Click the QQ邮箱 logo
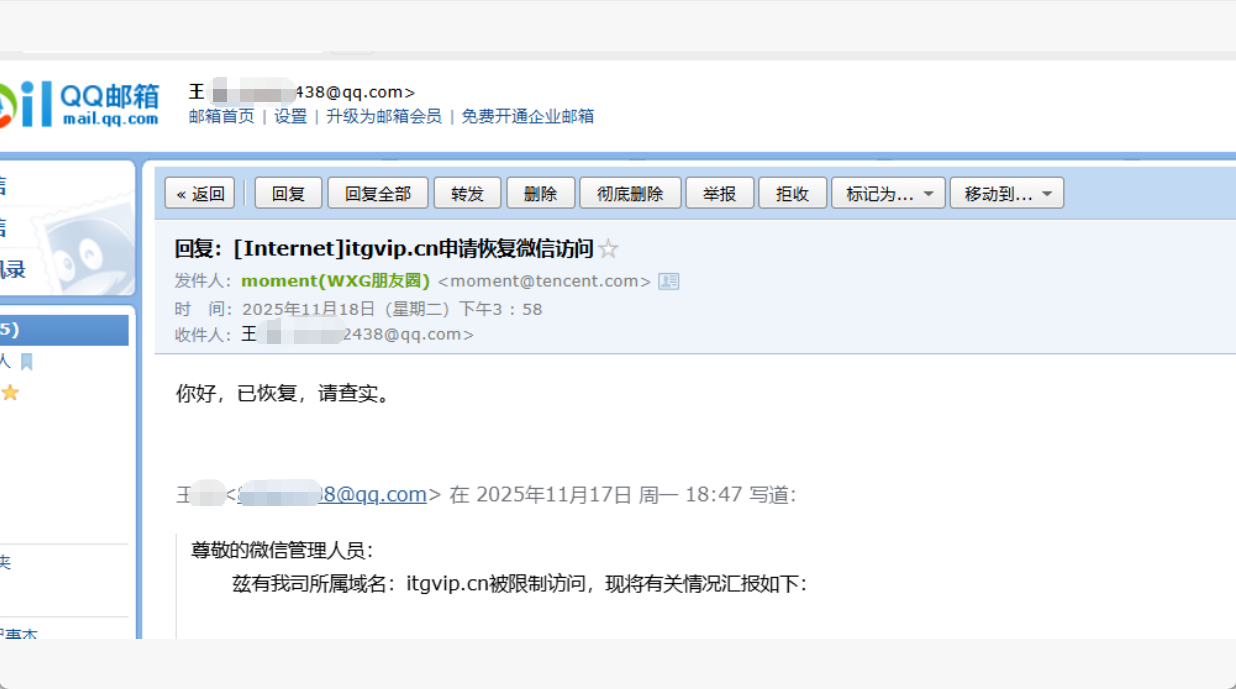Image resolution: width=1236 pixels, height=689 pixels. [x=80, y=104]
